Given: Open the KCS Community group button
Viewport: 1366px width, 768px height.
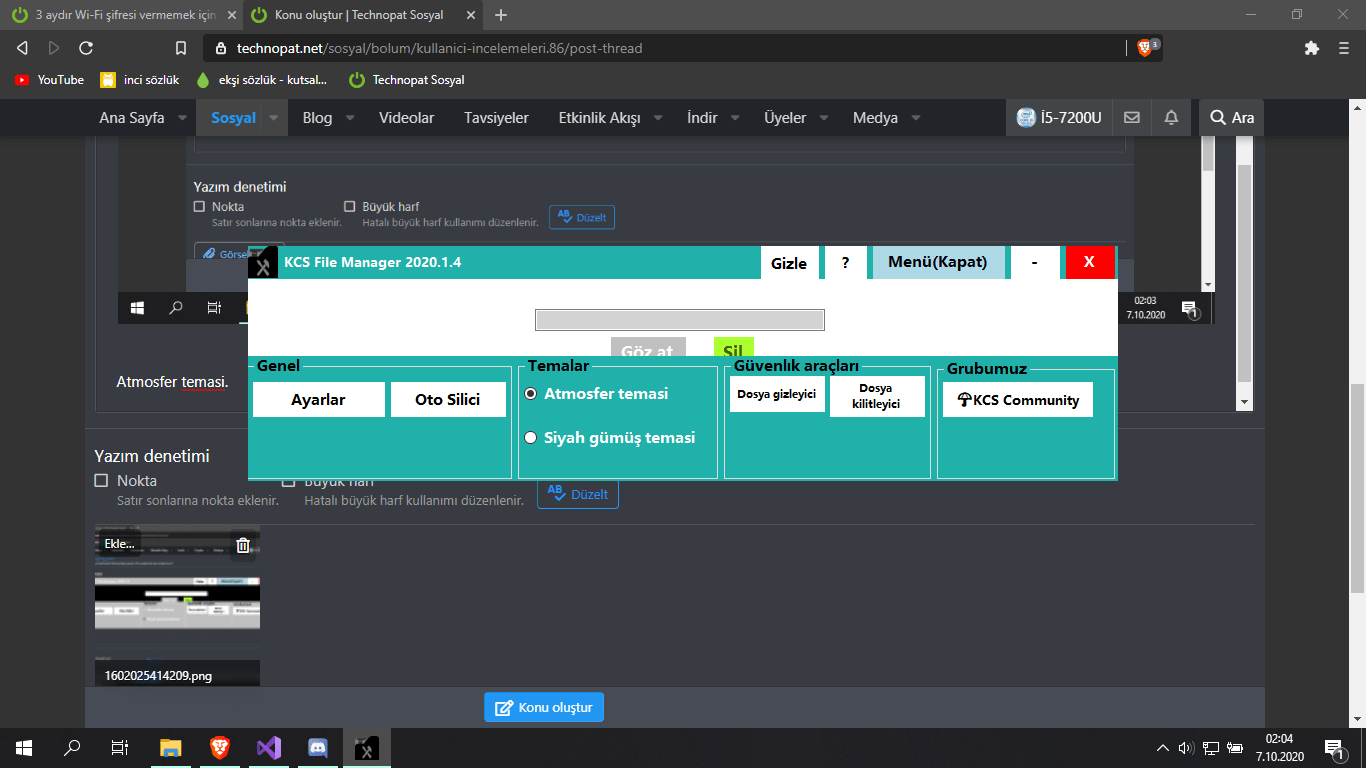Looking at the screenshot, I should (1018, 400).
